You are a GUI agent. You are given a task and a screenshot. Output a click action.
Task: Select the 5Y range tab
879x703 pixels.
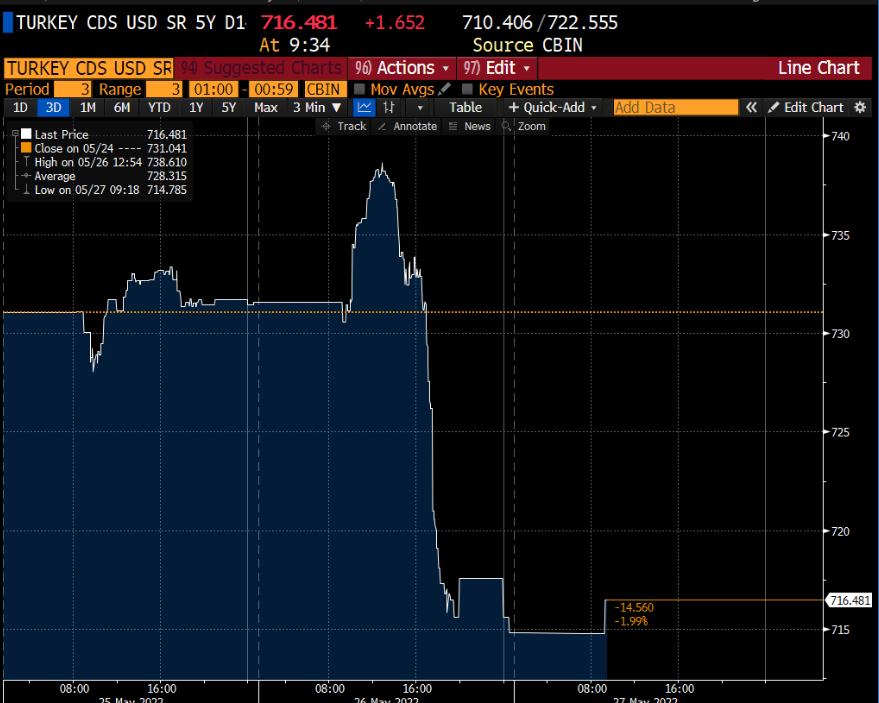[229, 107]
